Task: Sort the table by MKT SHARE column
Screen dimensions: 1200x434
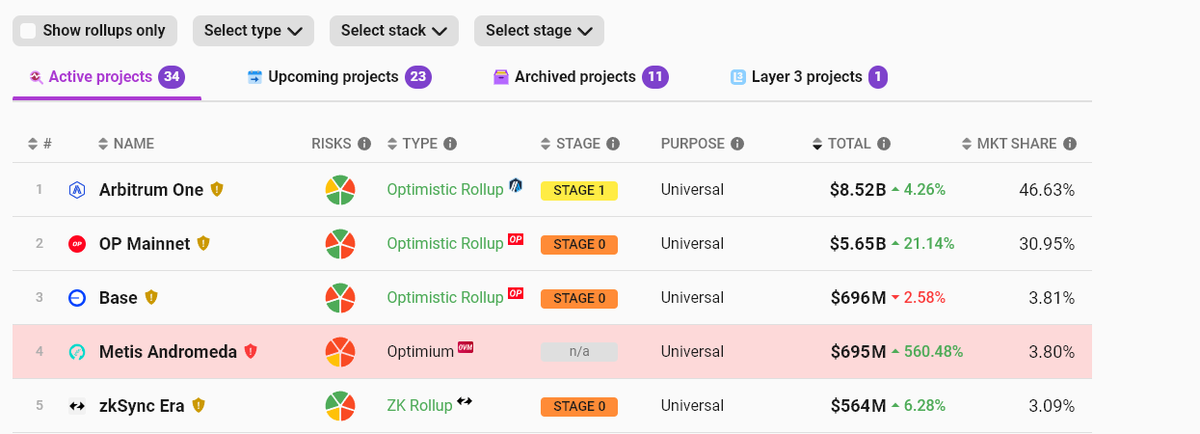Action: (x=1010, y=144)
